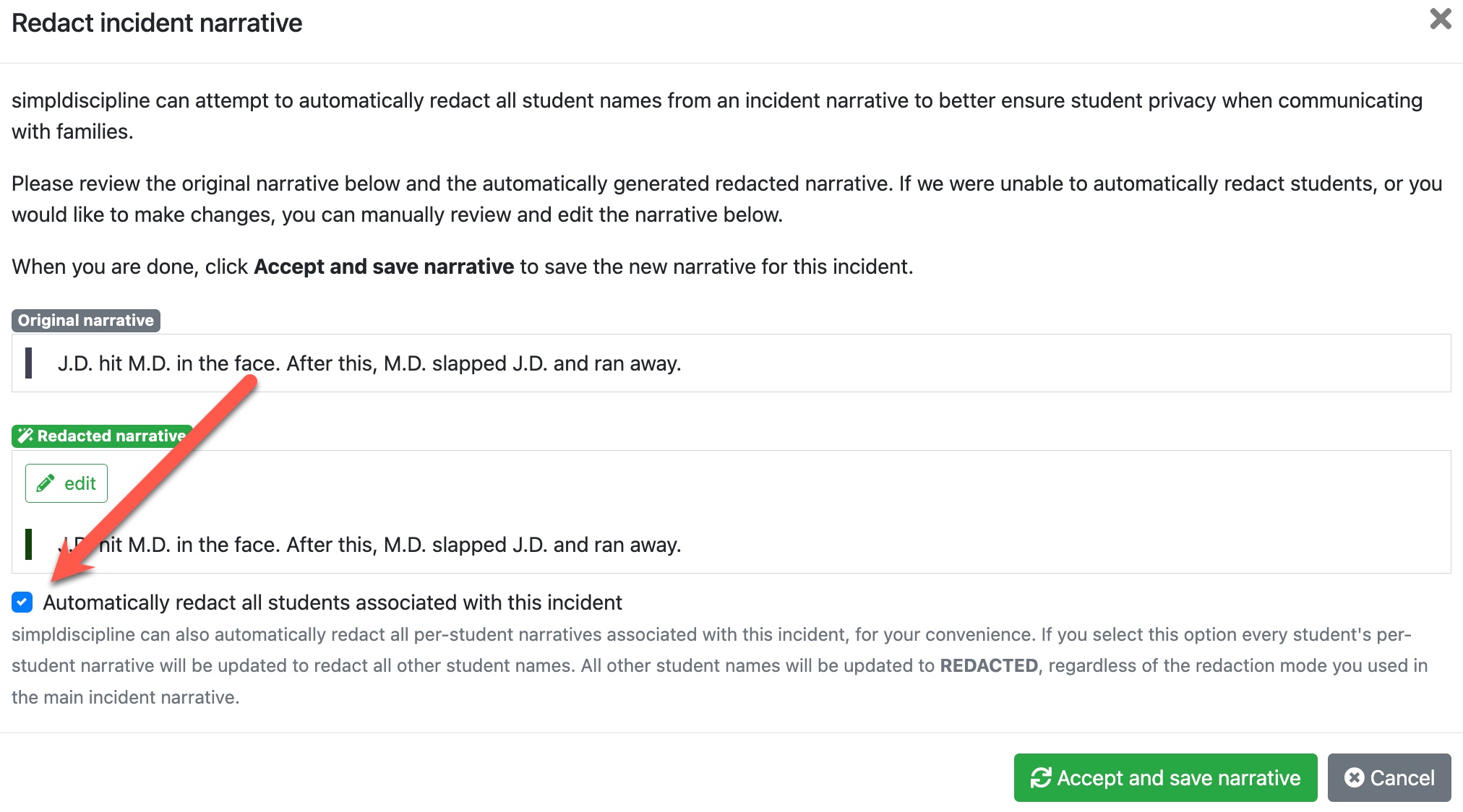Click the magic wand icon beside Redacted narrative
This screenshot has width=1463, height=812.
[x=26, y=436]
